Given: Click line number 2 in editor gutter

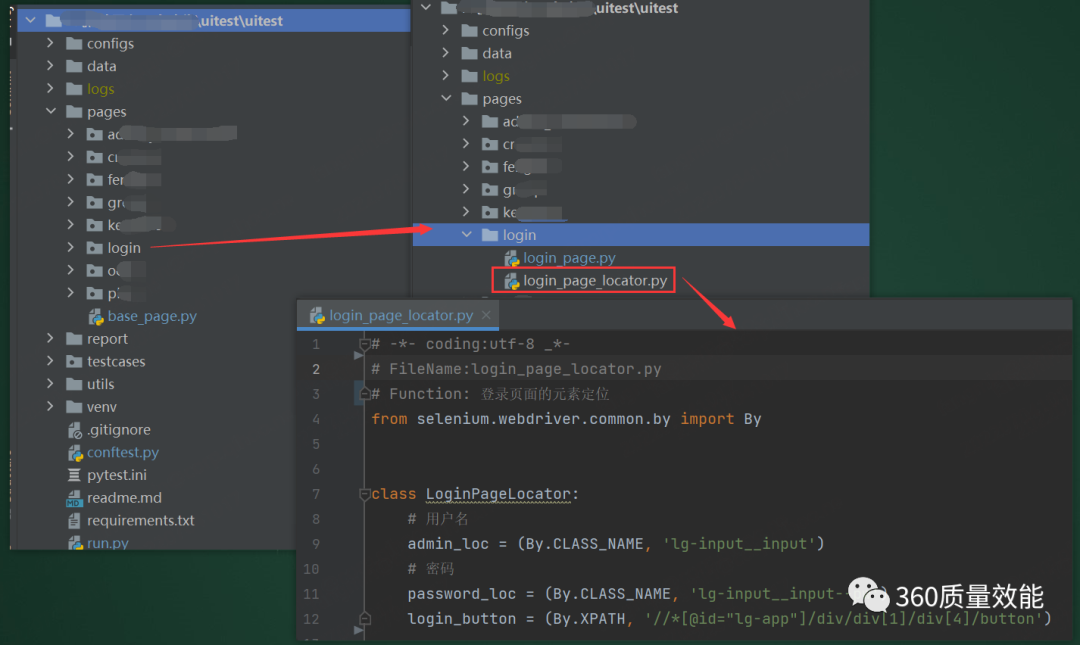Looking at the screenshot, I should pos(315,369).
